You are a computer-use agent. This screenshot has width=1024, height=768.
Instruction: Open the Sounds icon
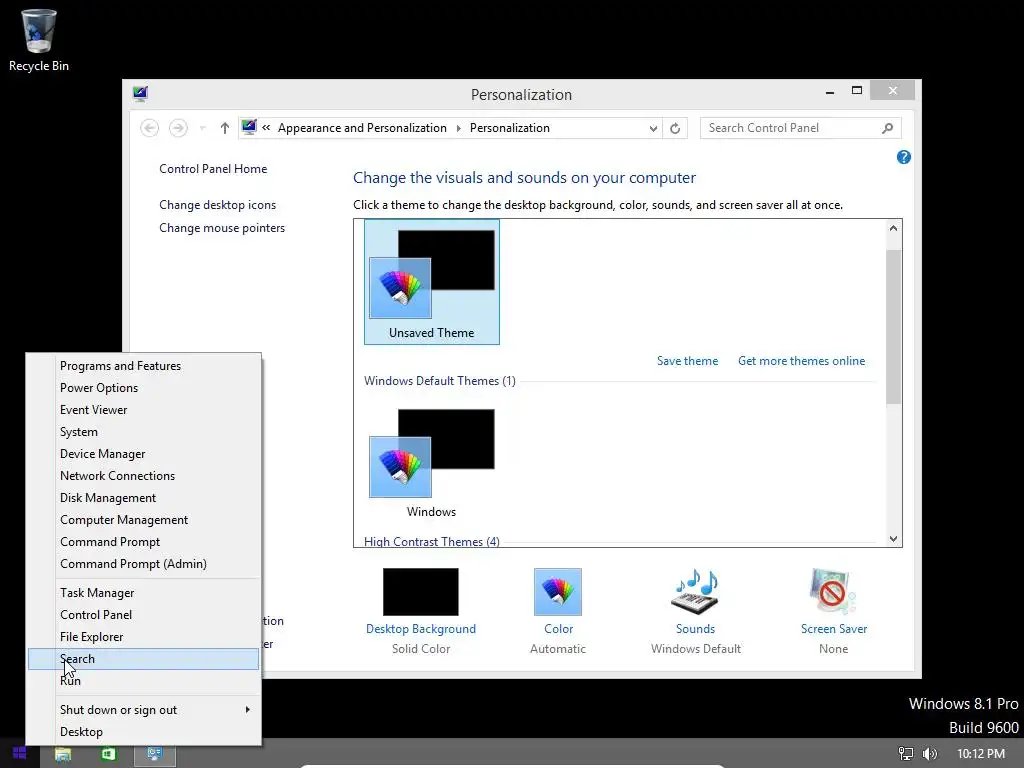tap(695, 592)
